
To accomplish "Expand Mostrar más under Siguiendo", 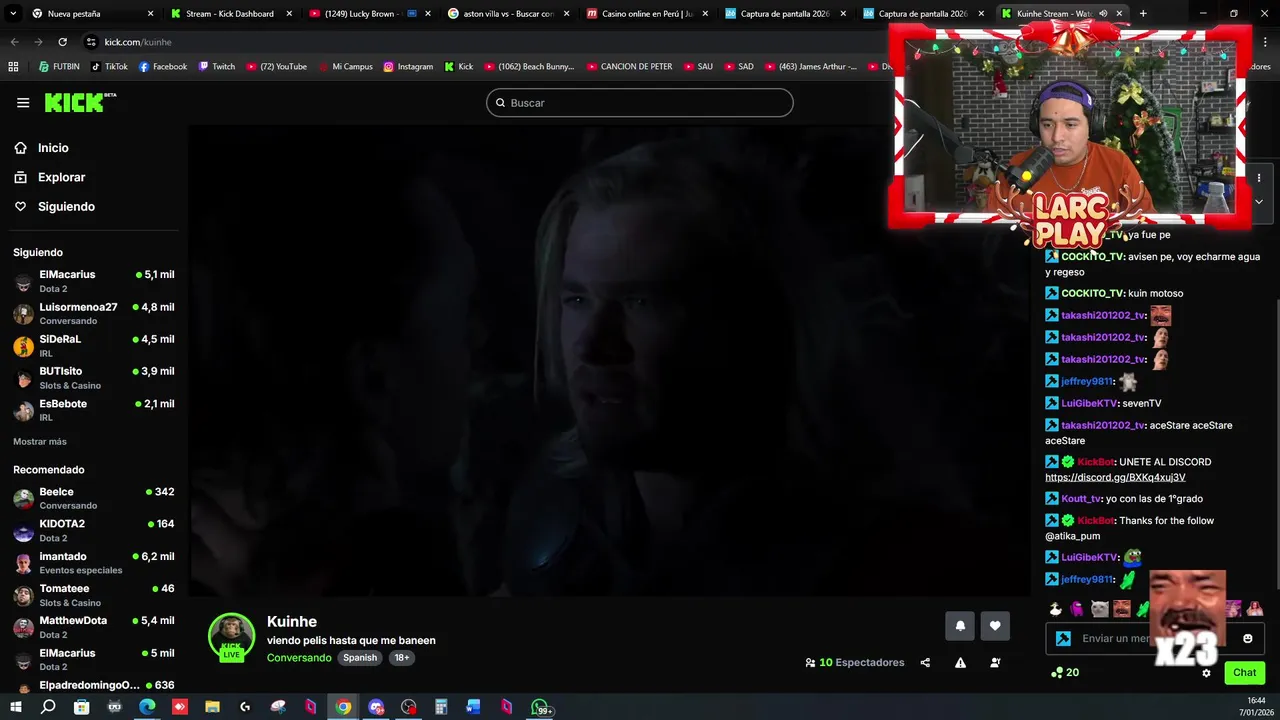I will pyautogui.click(x=40, y=442).
